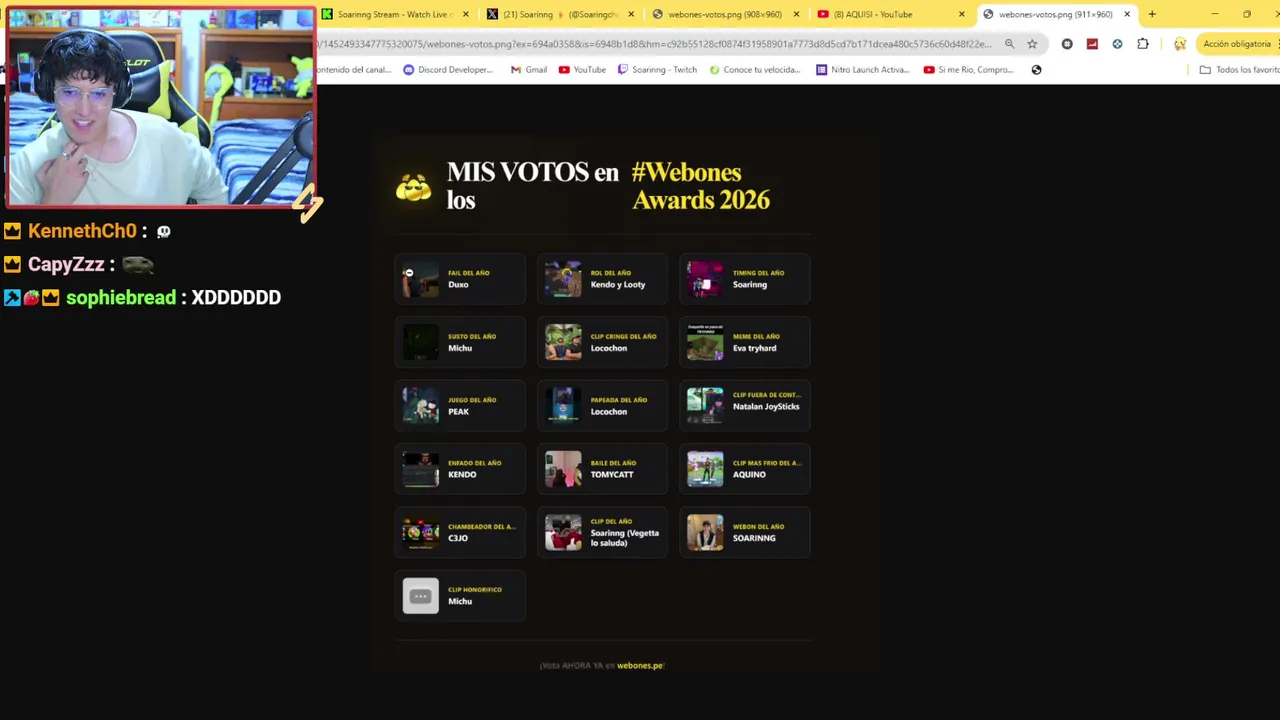Open the Si me Rio, Compro bookmark

tap(969, 70)
